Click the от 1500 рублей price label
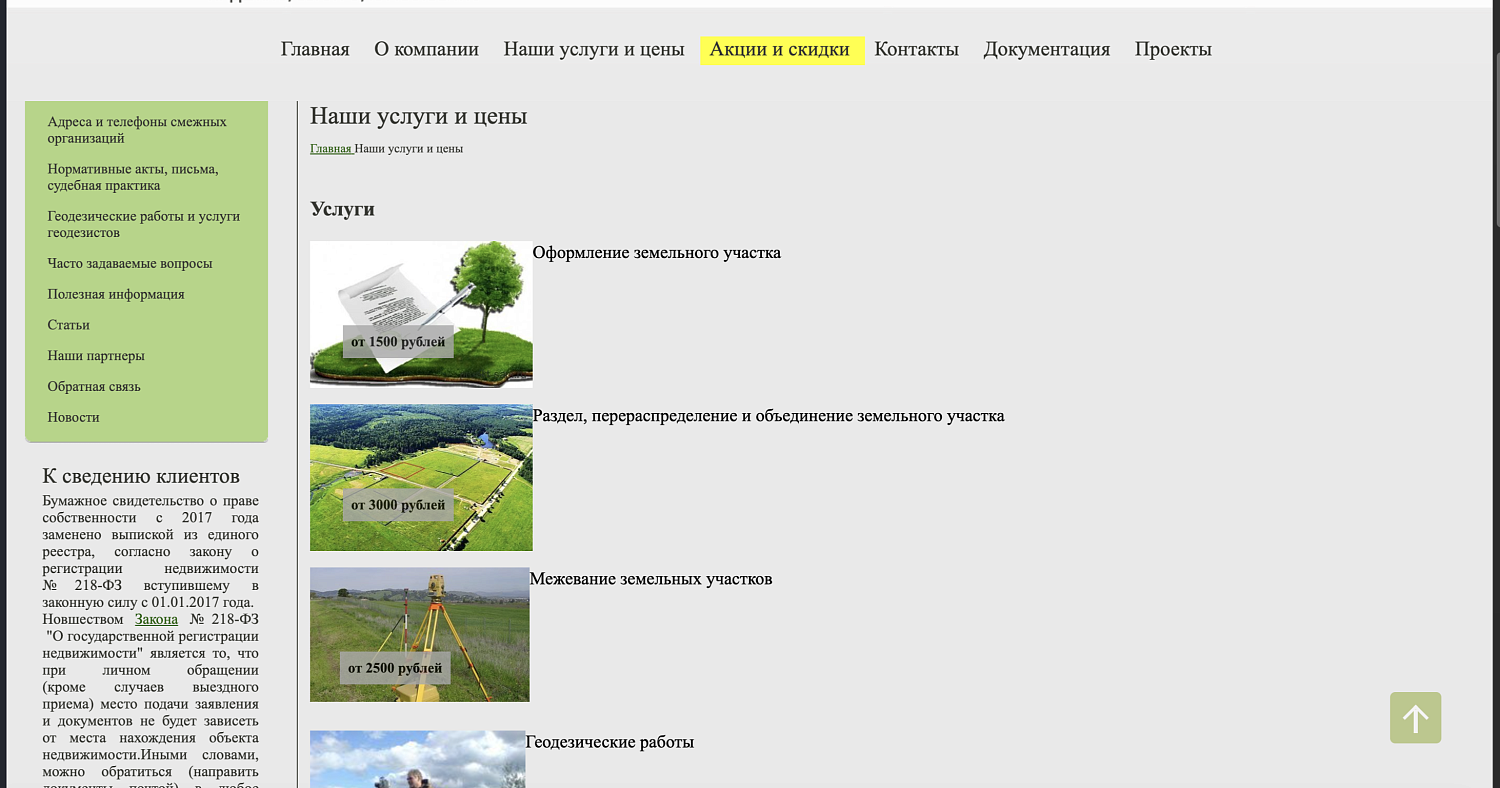The height and width of the screenshot is (788, 1500). click(398, 342)
